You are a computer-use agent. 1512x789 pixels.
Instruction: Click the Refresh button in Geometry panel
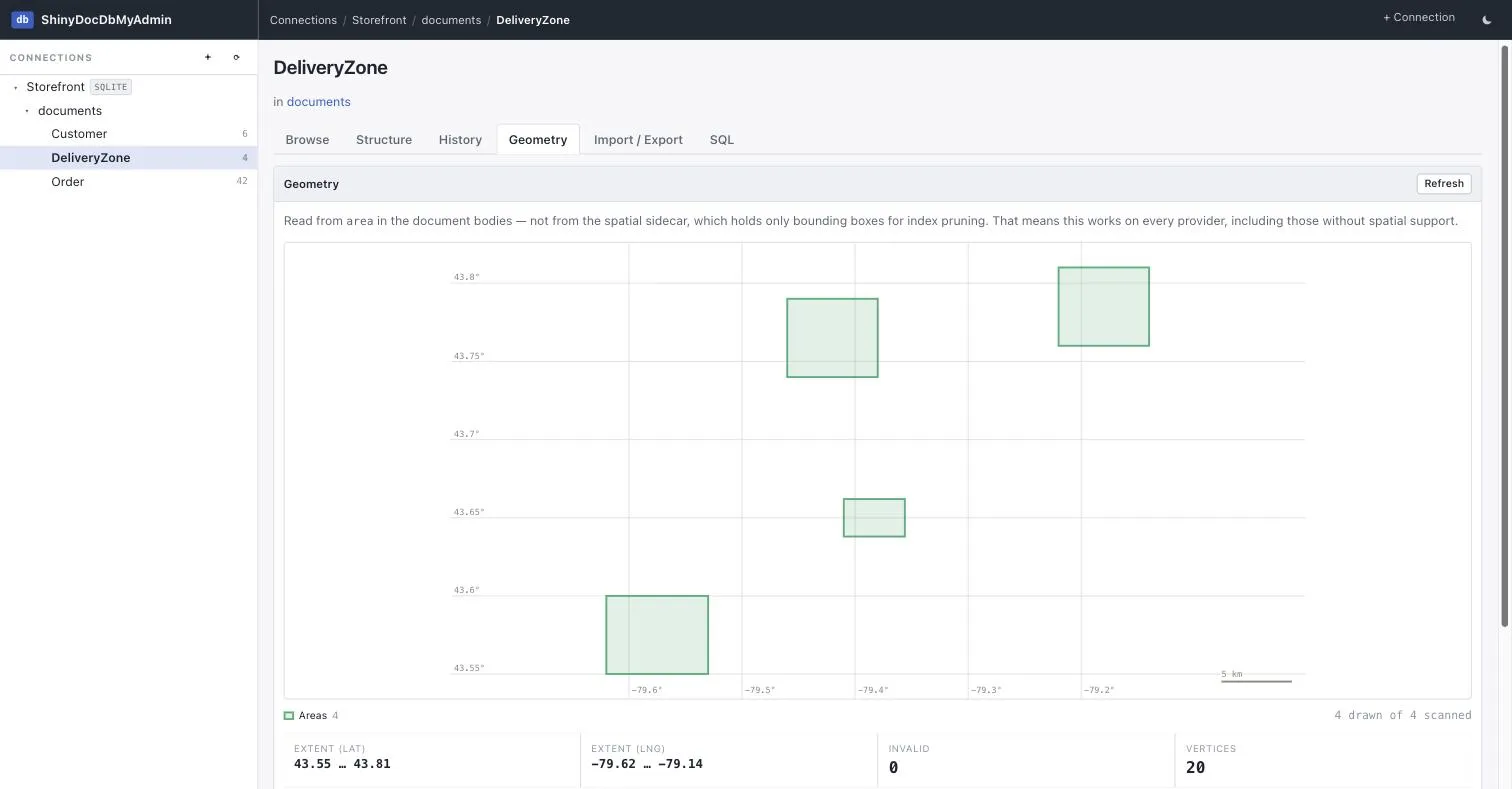(x=1444, y=183)
